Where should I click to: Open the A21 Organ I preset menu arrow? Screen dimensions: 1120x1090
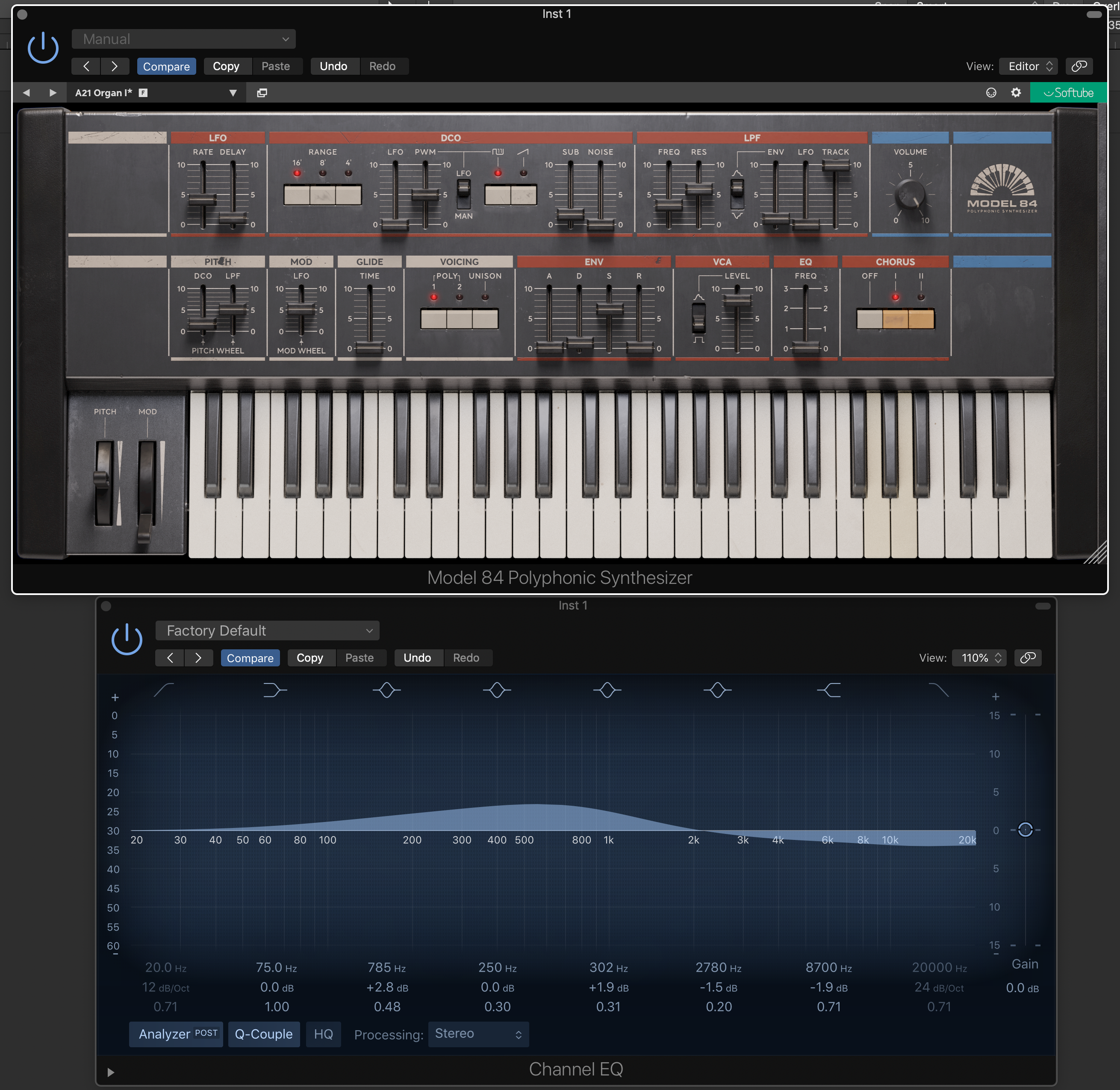coord(233,93)
